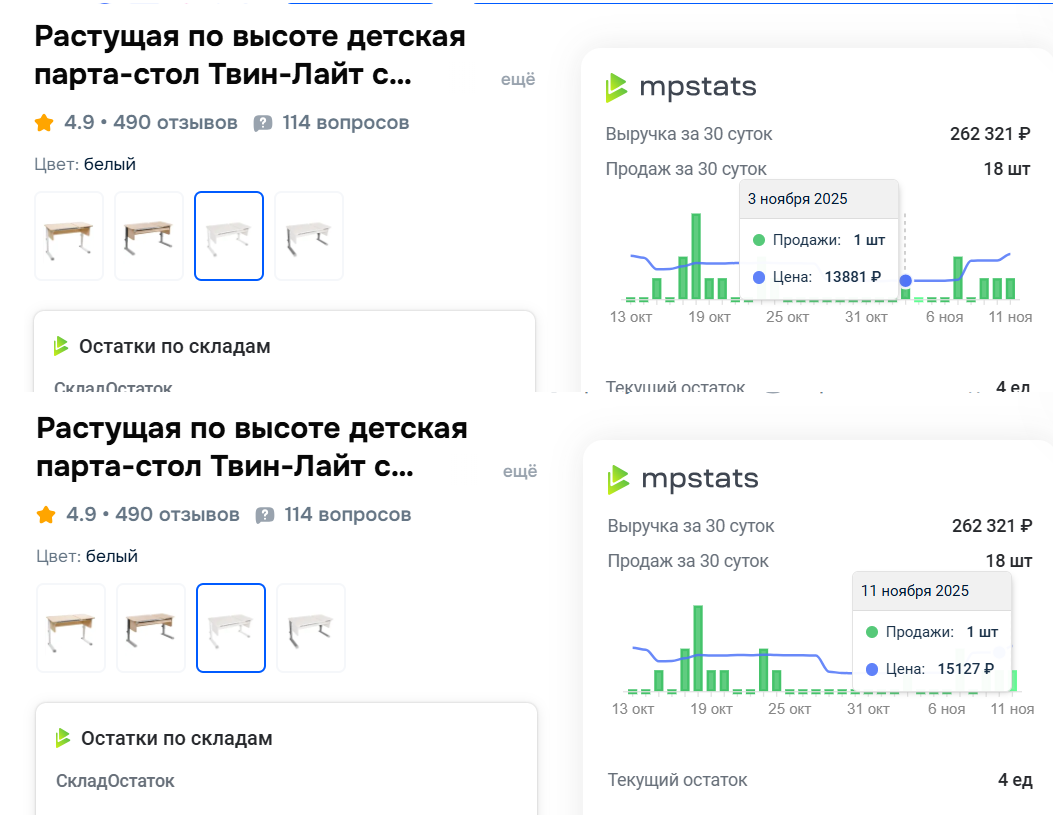1053x815 pixels.
Task: Click the product title in lower capture
Action: pyautogui.click(x=252, y=447)
